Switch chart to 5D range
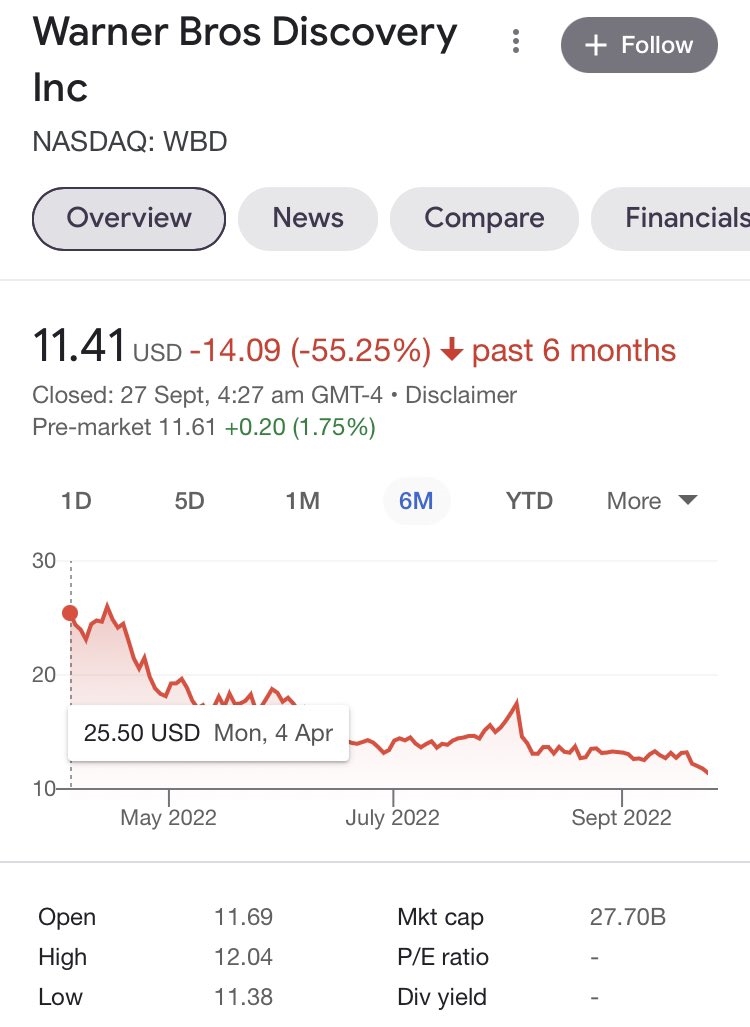 click(189, 501)
